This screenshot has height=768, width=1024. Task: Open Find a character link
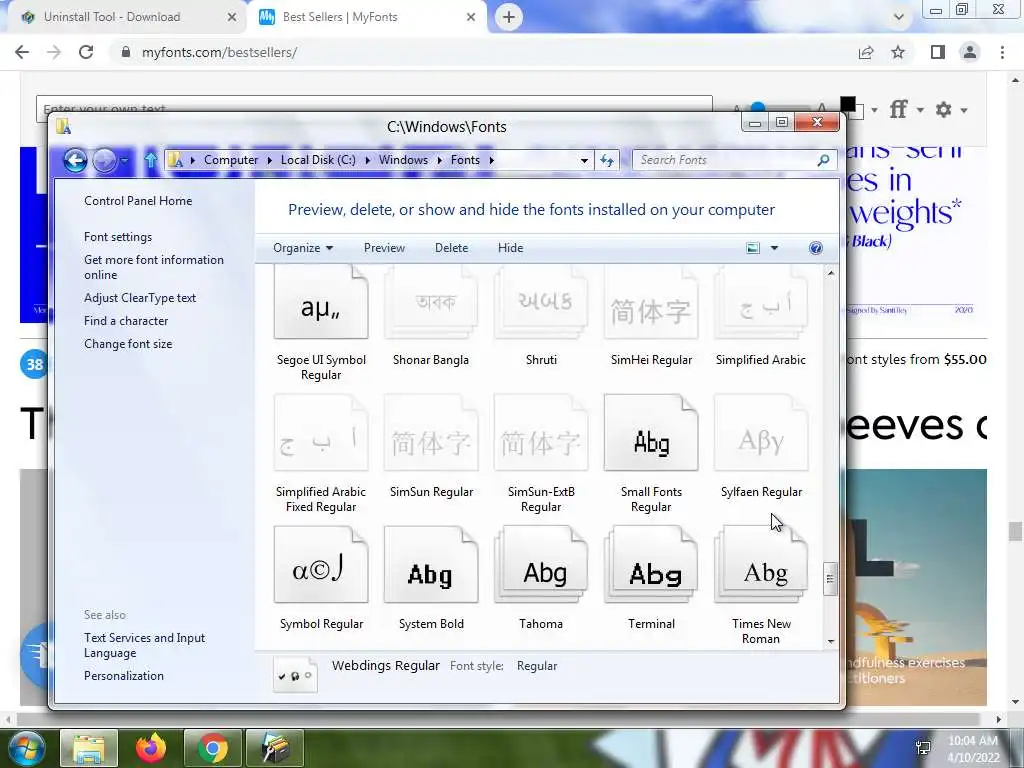point(125,321)
